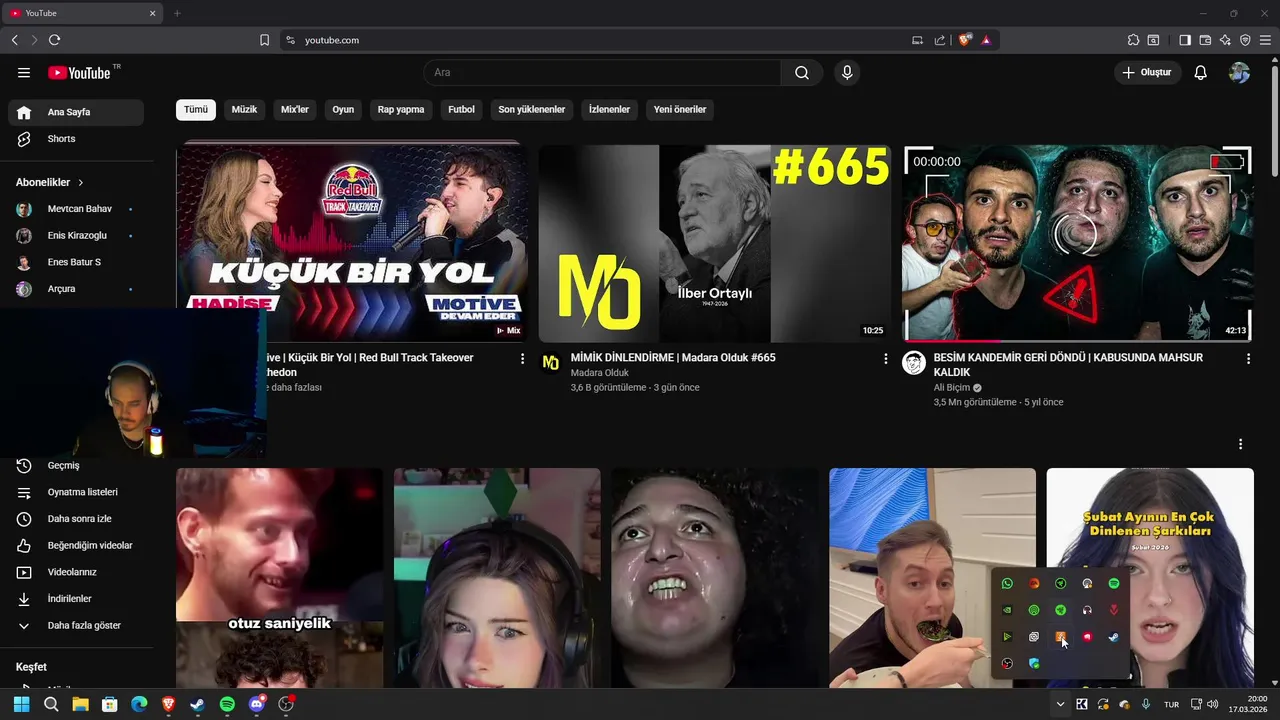Open options for Küçük Bir Yol video
Viewport: 1280px width, 720px height.
pos(522,358)
